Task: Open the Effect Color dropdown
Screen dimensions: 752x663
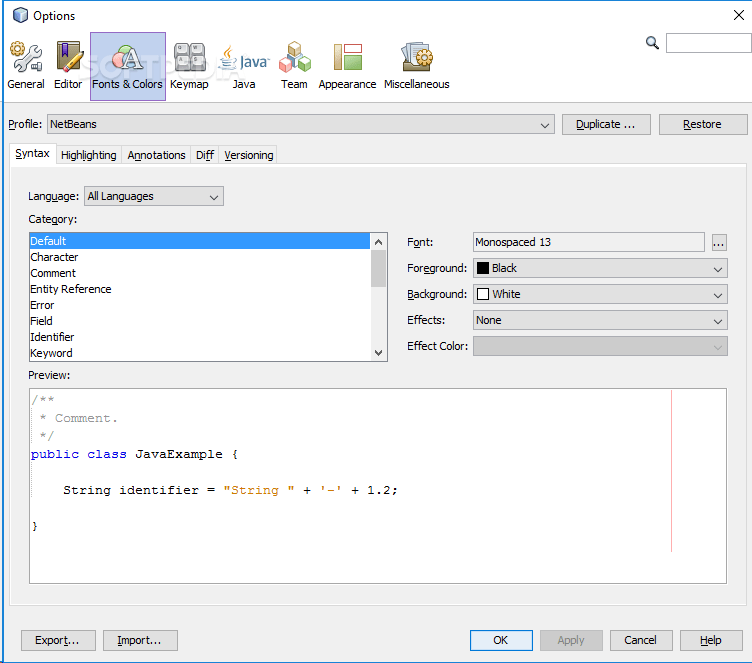Action: [x=600, y=346]
